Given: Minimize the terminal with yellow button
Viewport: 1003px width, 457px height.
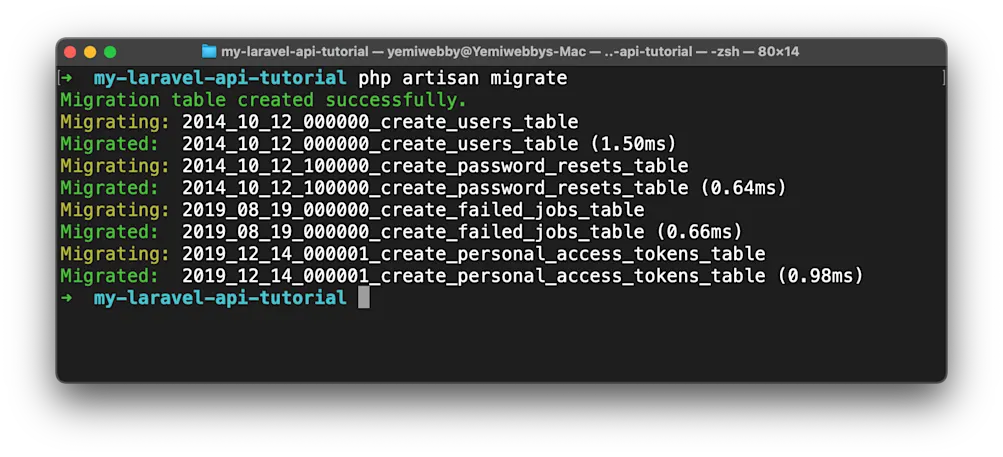Looking at the screenshot, I should (x=90, y=52).
